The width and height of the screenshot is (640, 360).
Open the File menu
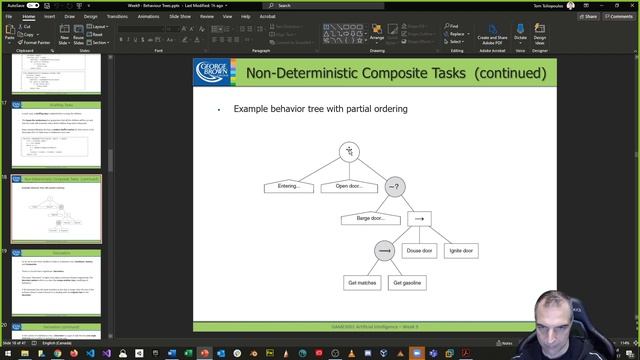pos(9,17)
